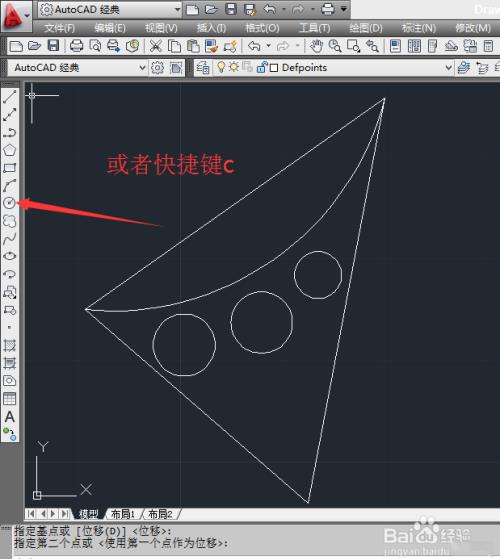Viewport: 500px width, 559px height.
Task: Switch to the 布局1 layout tab
Action: coord(123,514)
